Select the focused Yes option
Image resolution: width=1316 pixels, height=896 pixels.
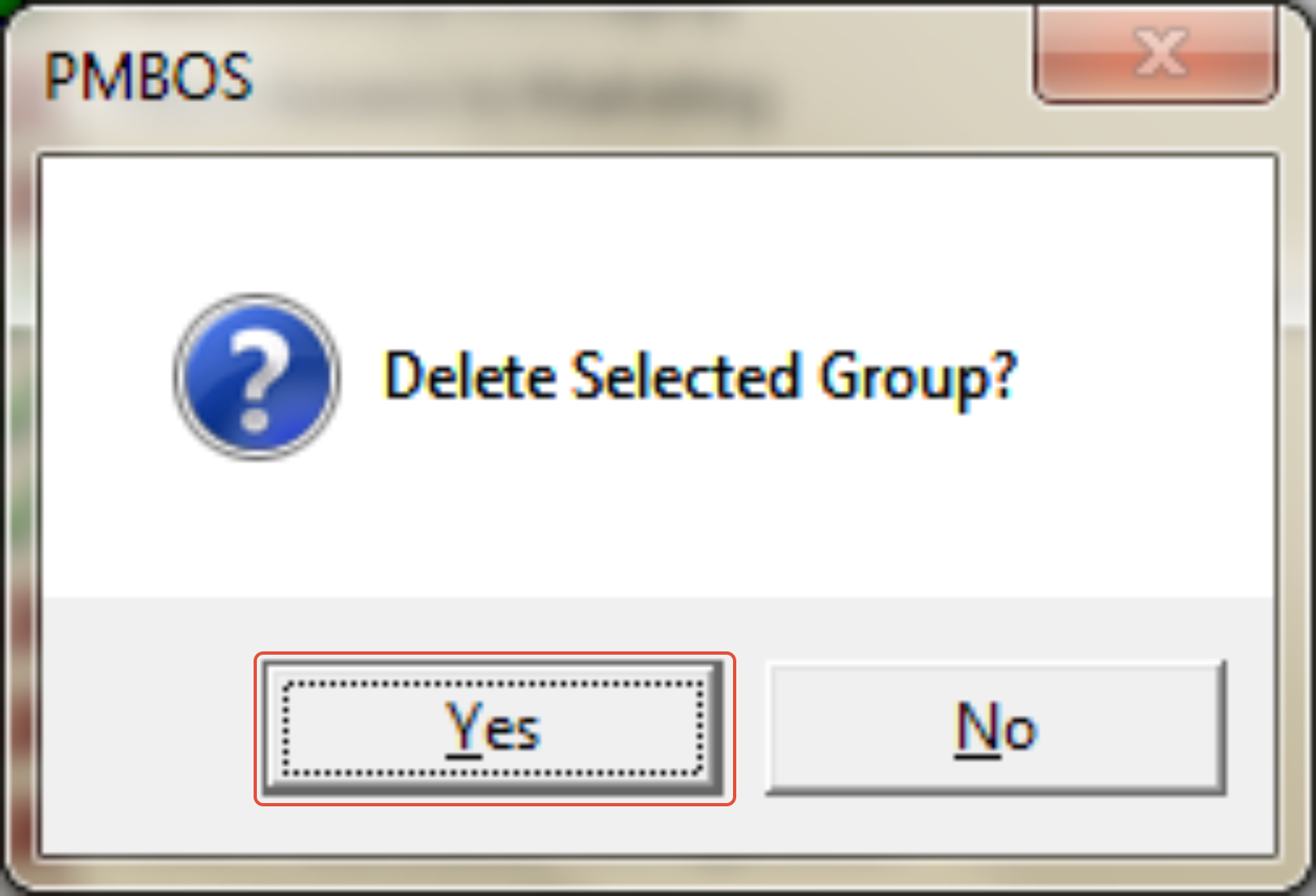(494, 728)
